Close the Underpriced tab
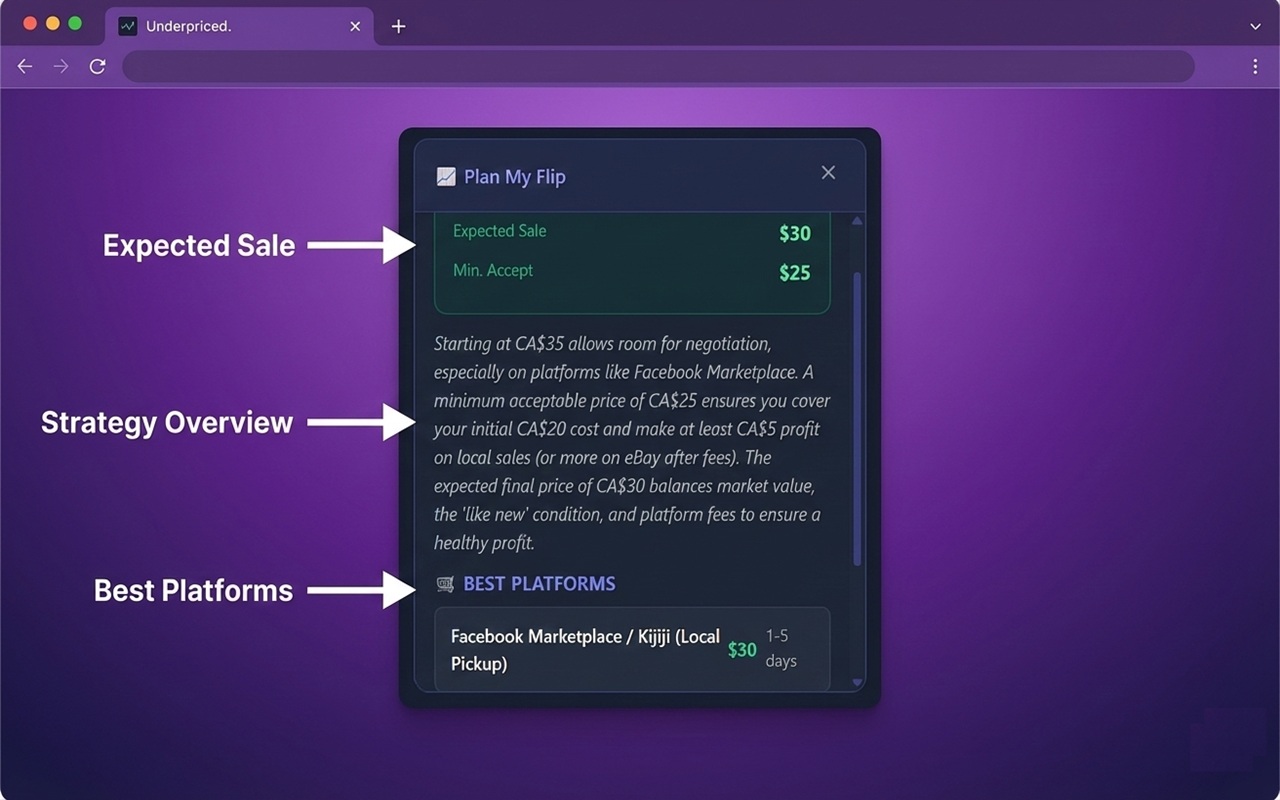This screenshot has width=1280, height=800. click(355, 27)
